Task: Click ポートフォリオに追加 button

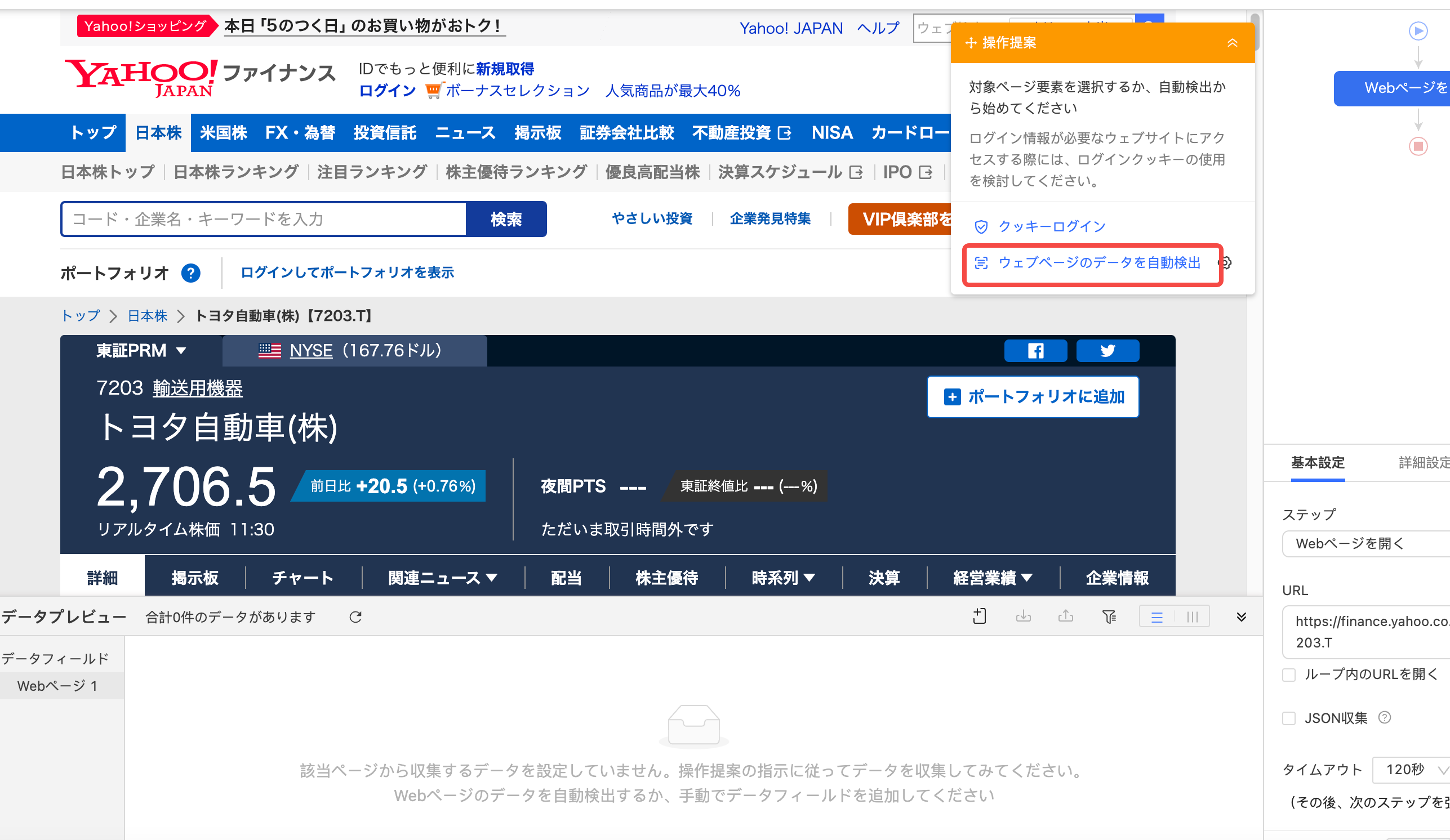Action: pyautogui.click(x=1033, y=397)
